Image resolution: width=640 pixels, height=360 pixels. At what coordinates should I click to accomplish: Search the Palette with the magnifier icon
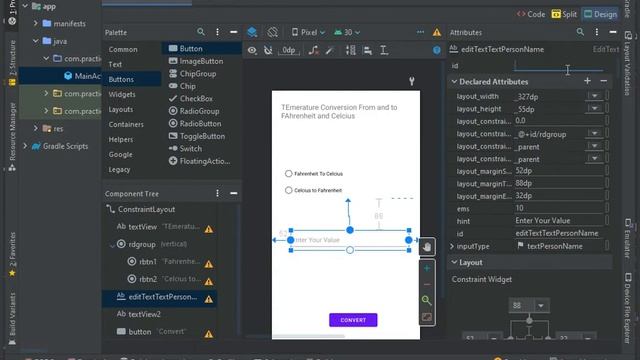(200, 32)
